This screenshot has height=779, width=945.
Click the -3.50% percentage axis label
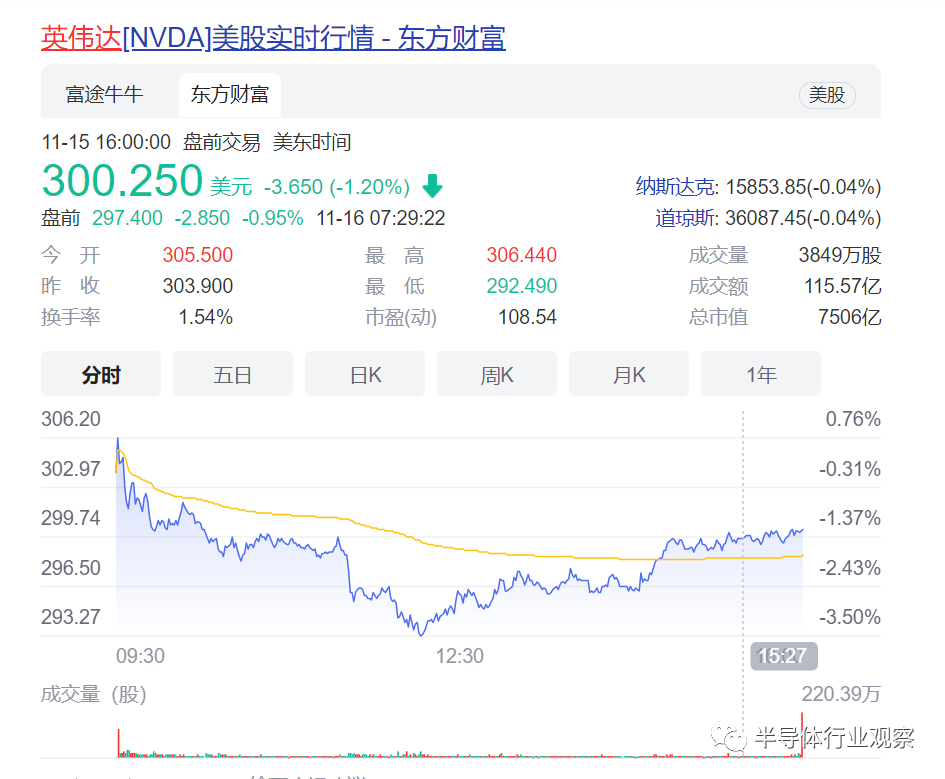(850, 617)
